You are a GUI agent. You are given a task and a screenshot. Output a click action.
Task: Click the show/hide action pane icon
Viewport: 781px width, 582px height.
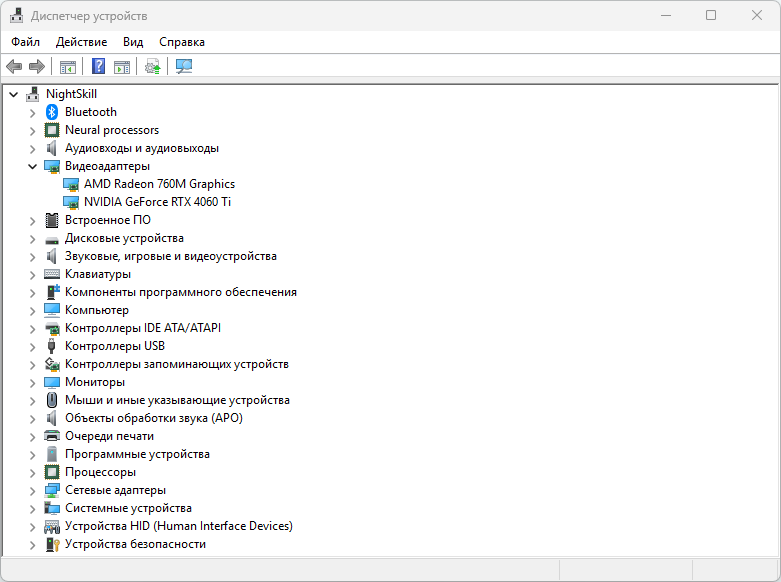122,67
